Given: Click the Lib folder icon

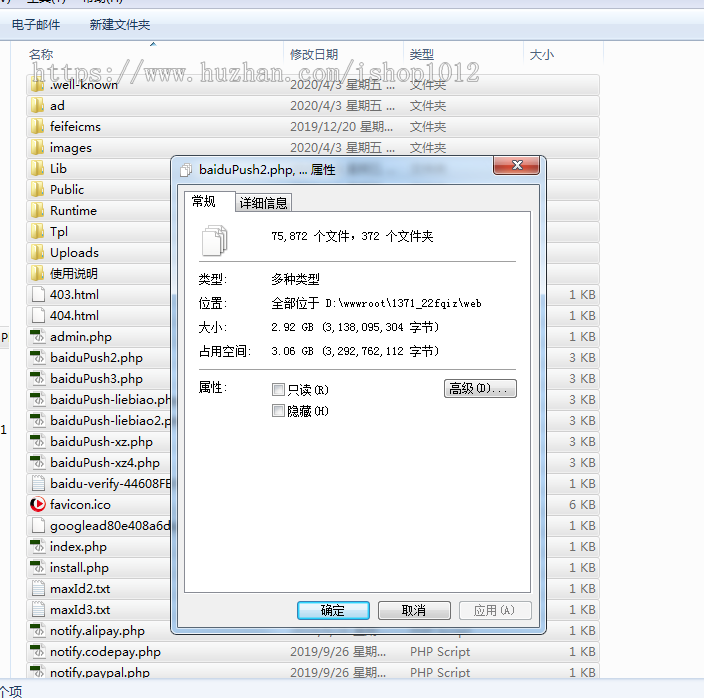Looking at the screenshot, I should 38,169.
